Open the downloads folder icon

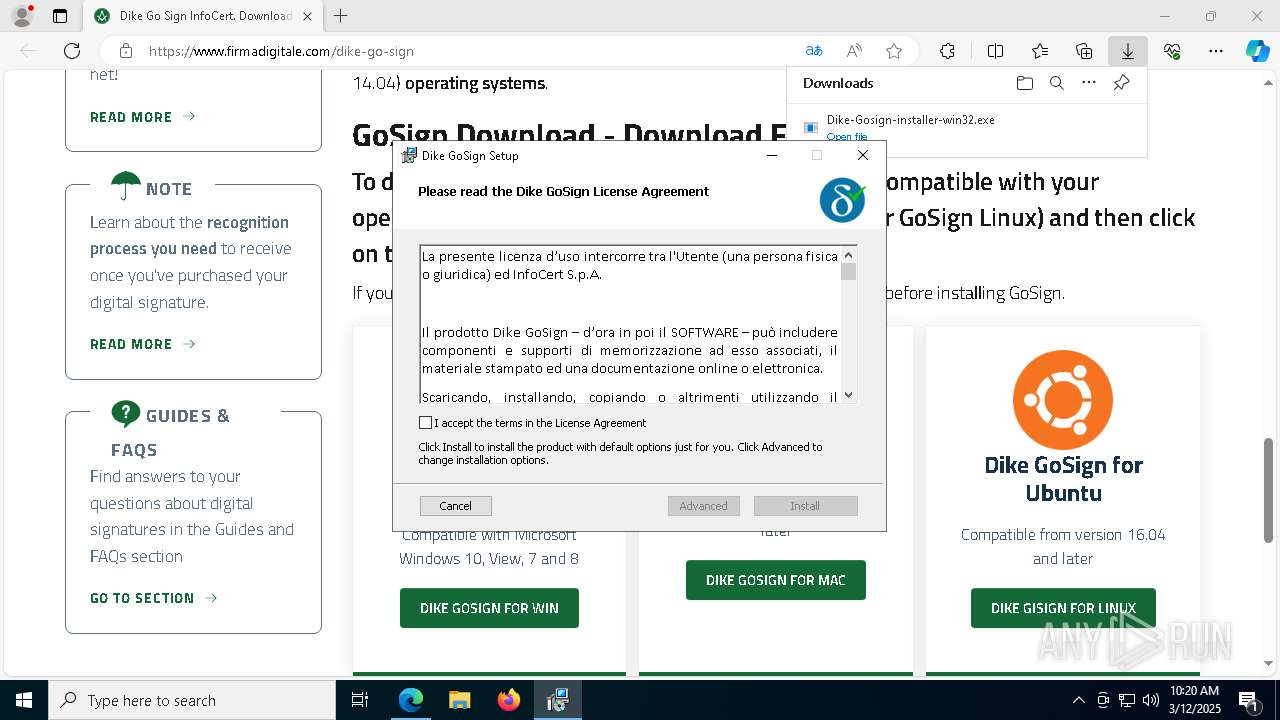click(x=1024, y=83)
